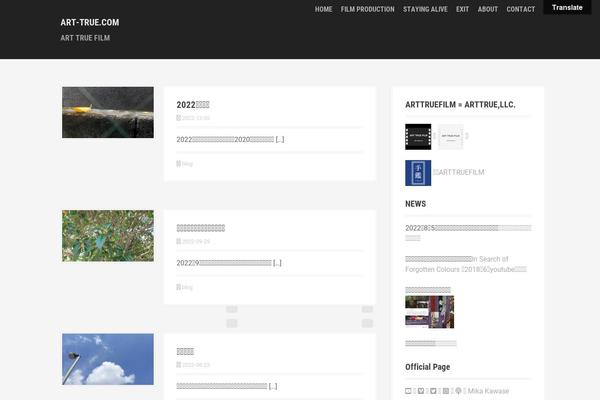The width and height of the screenshot is (600, 400).
Task: Click the calendar icon of the first post
Action: [178, 118]
